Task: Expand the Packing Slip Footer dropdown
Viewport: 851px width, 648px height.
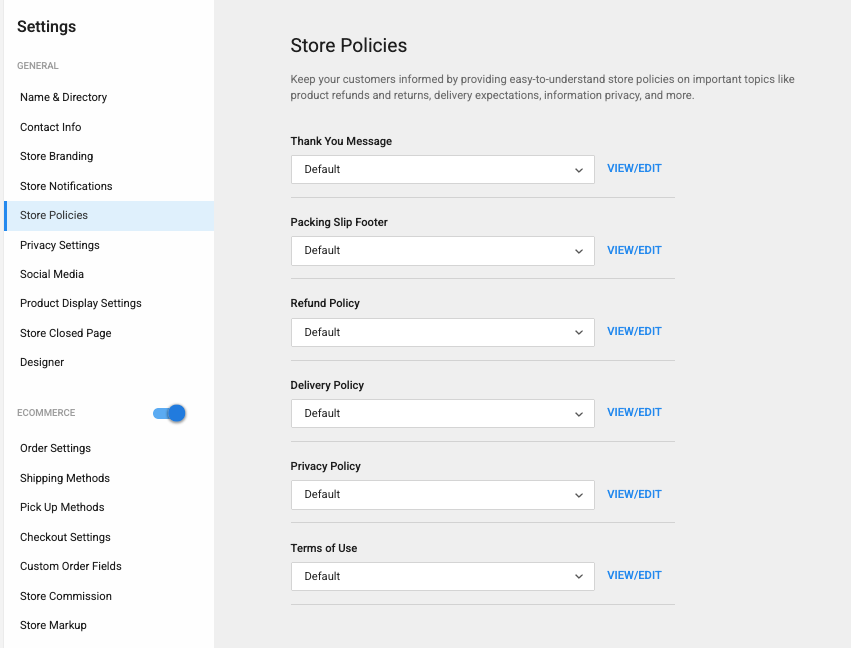Action: pyautogui.click(x=442, y=251)
